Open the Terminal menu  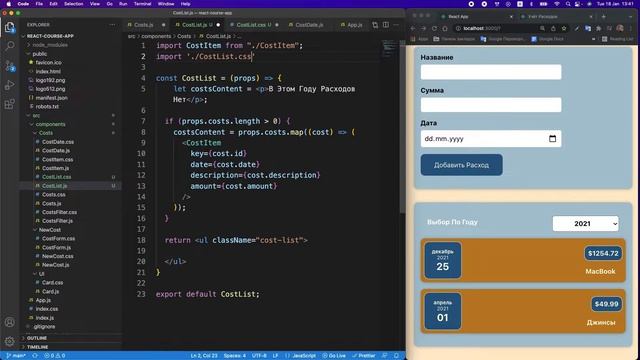pyautogui.click(x=142, y=4)
